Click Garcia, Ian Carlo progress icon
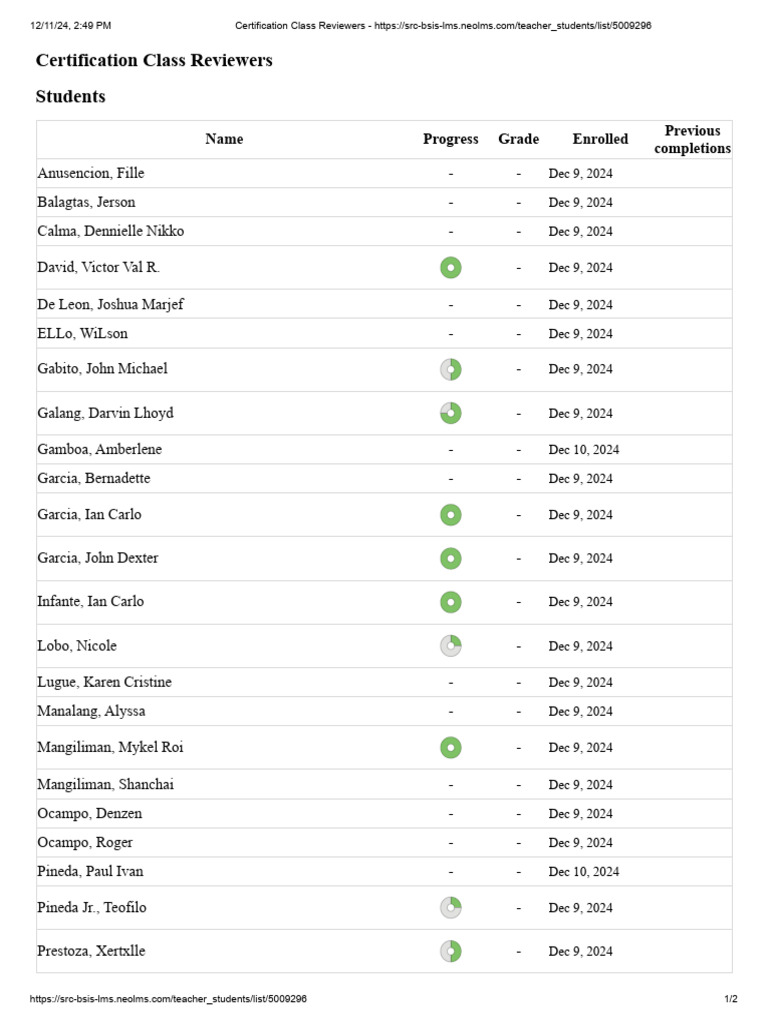Viewport: 768px width, 1024px height. click(x=451, y=515)
